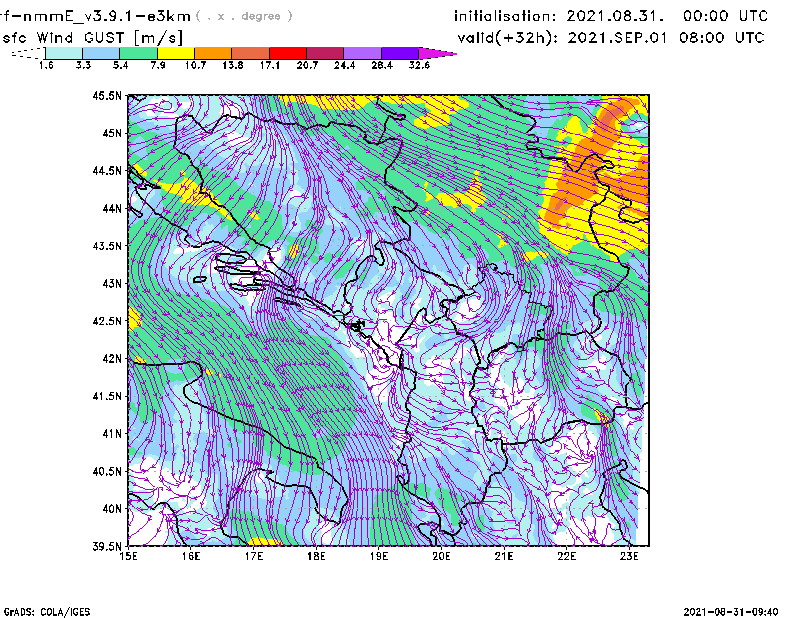Viewport: 800px width, 618px height.
Task: Click the "40N" latitude label
Action: coord(112,509)
